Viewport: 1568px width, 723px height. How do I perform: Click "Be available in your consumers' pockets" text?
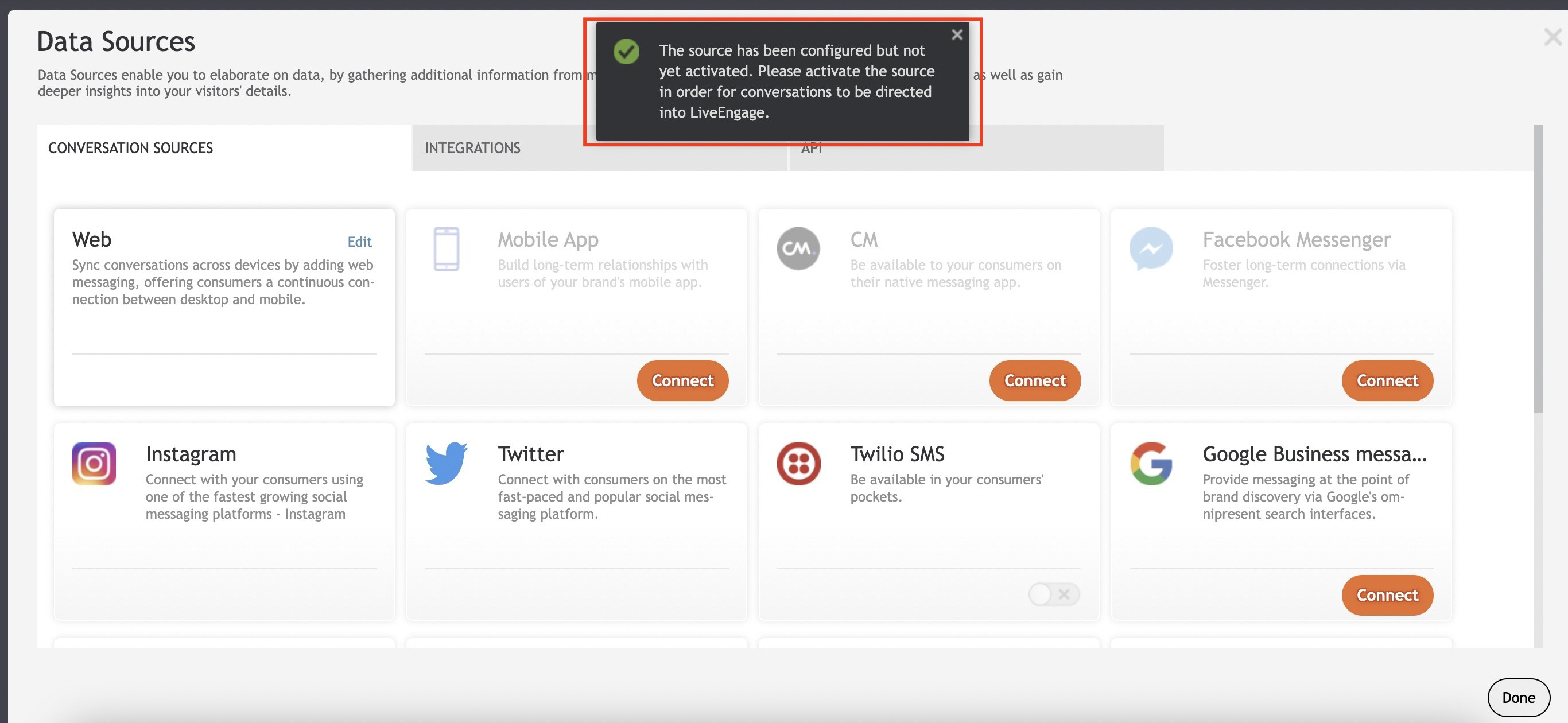pyautogui.click(x=946, y=488)
